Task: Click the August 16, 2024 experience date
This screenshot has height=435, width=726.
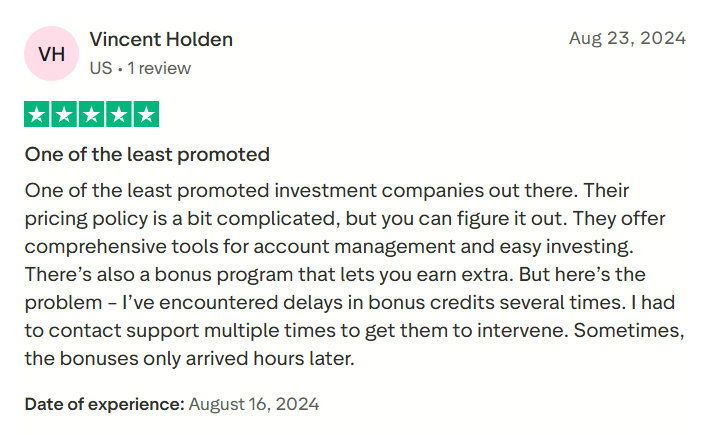Action: tap(254, 404)
